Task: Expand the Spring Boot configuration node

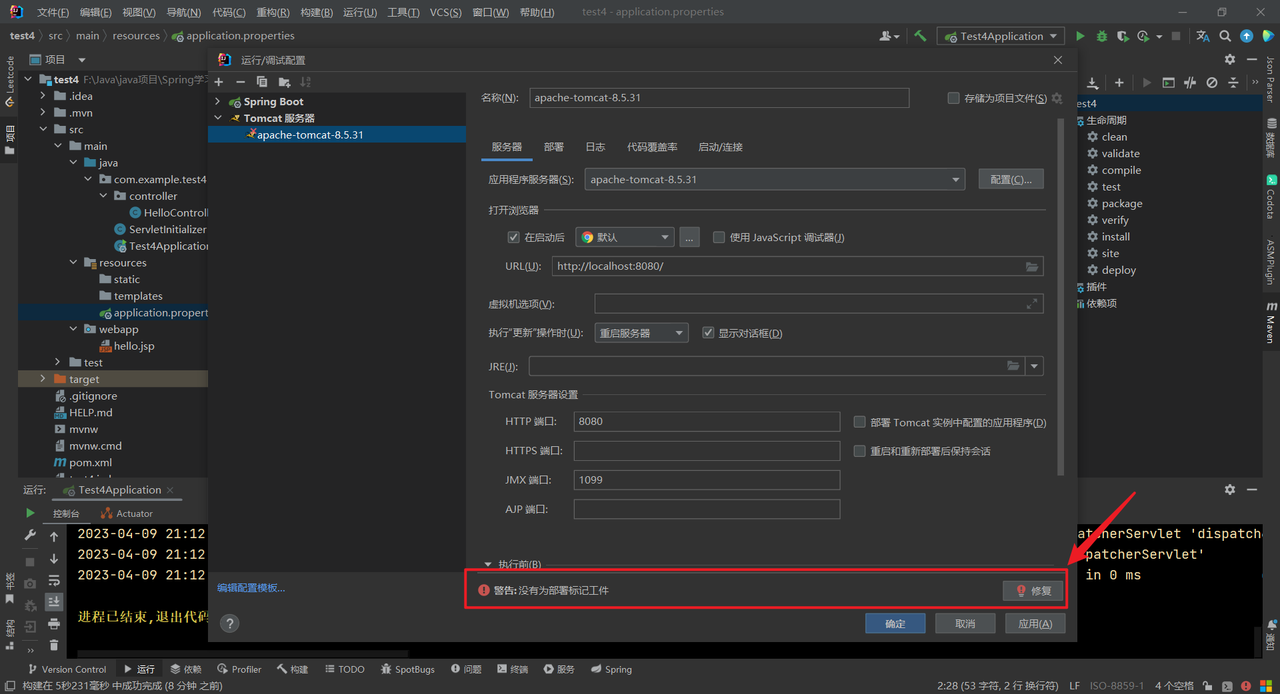Action: pos(218,102)
